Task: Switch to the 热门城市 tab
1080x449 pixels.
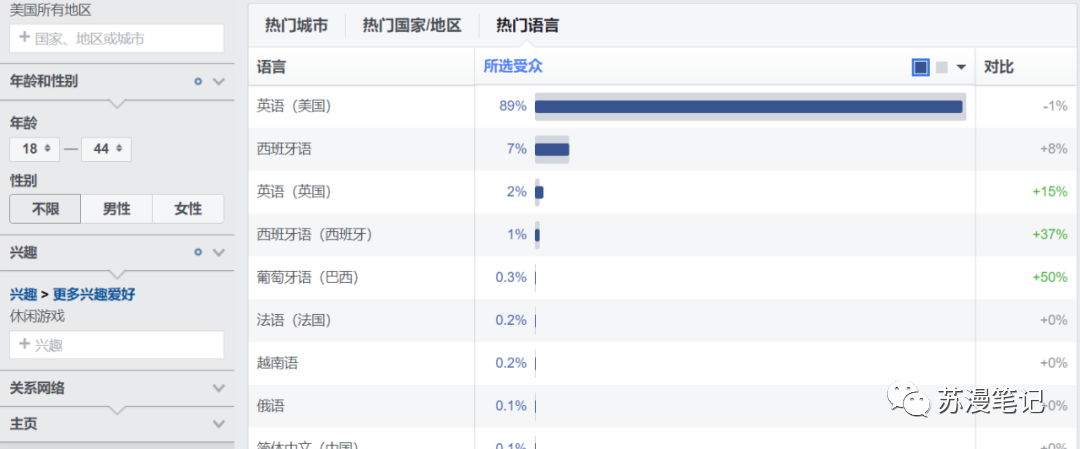Action: click(x=296, y=26)
